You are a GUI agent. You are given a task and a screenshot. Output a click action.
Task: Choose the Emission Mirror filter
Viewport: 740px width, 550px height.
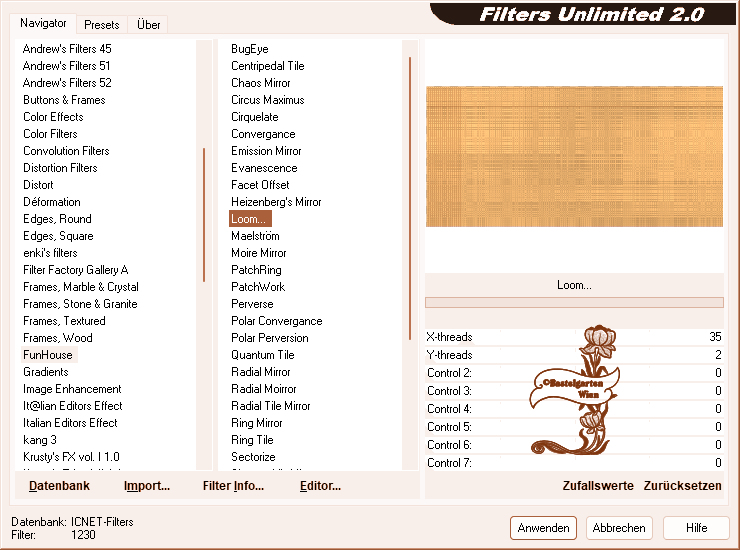click(266, 151)
